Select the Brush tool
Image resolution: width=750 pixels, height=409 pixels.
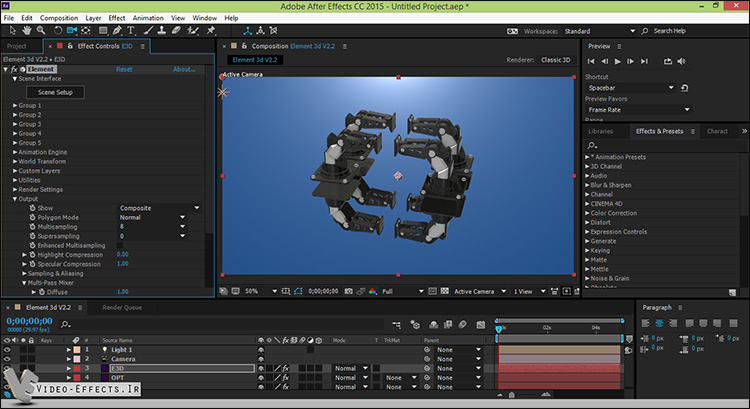(x=148, y=31)
